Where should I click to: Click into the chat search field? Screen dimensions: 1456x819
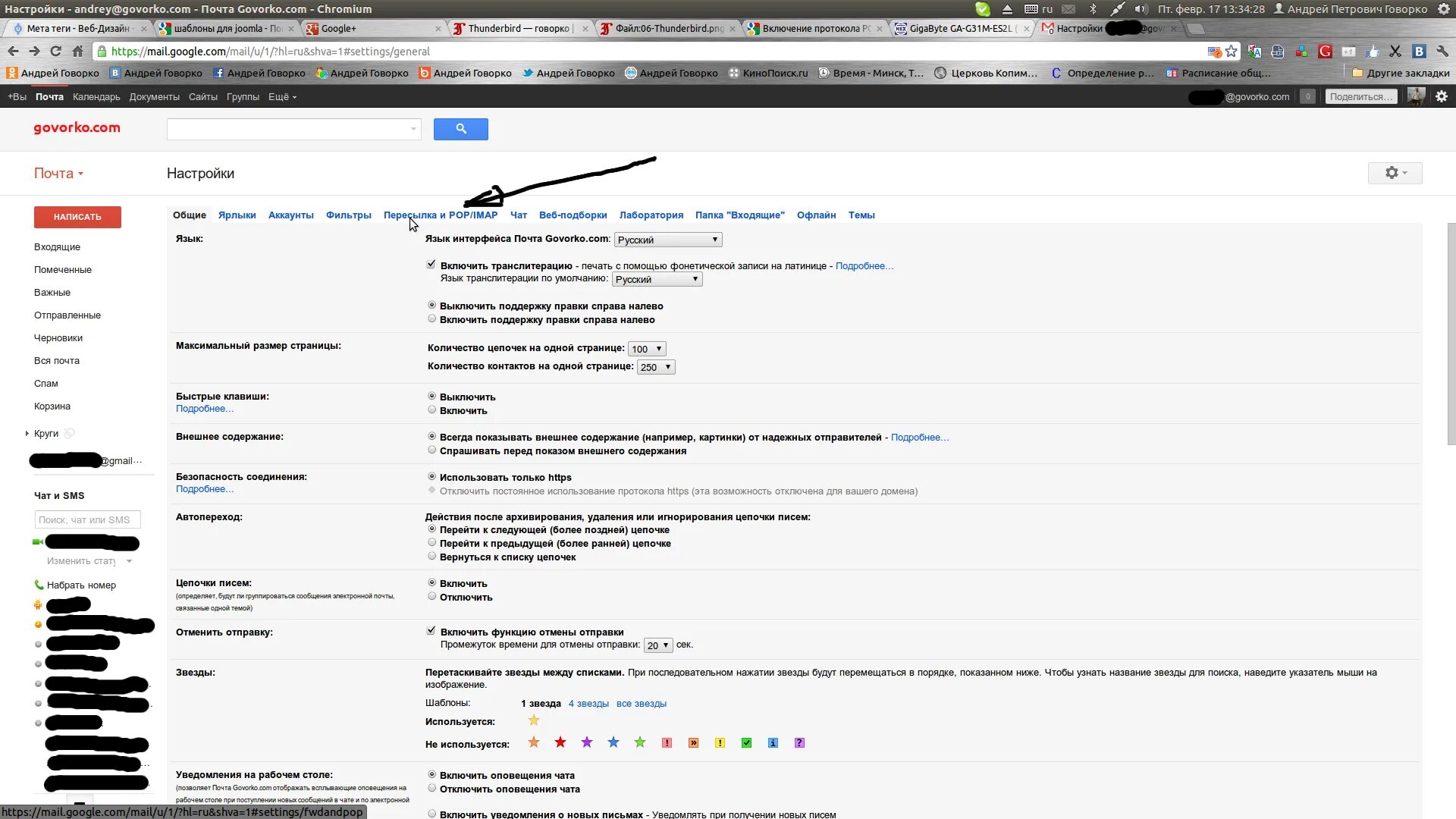coord(87,520)
